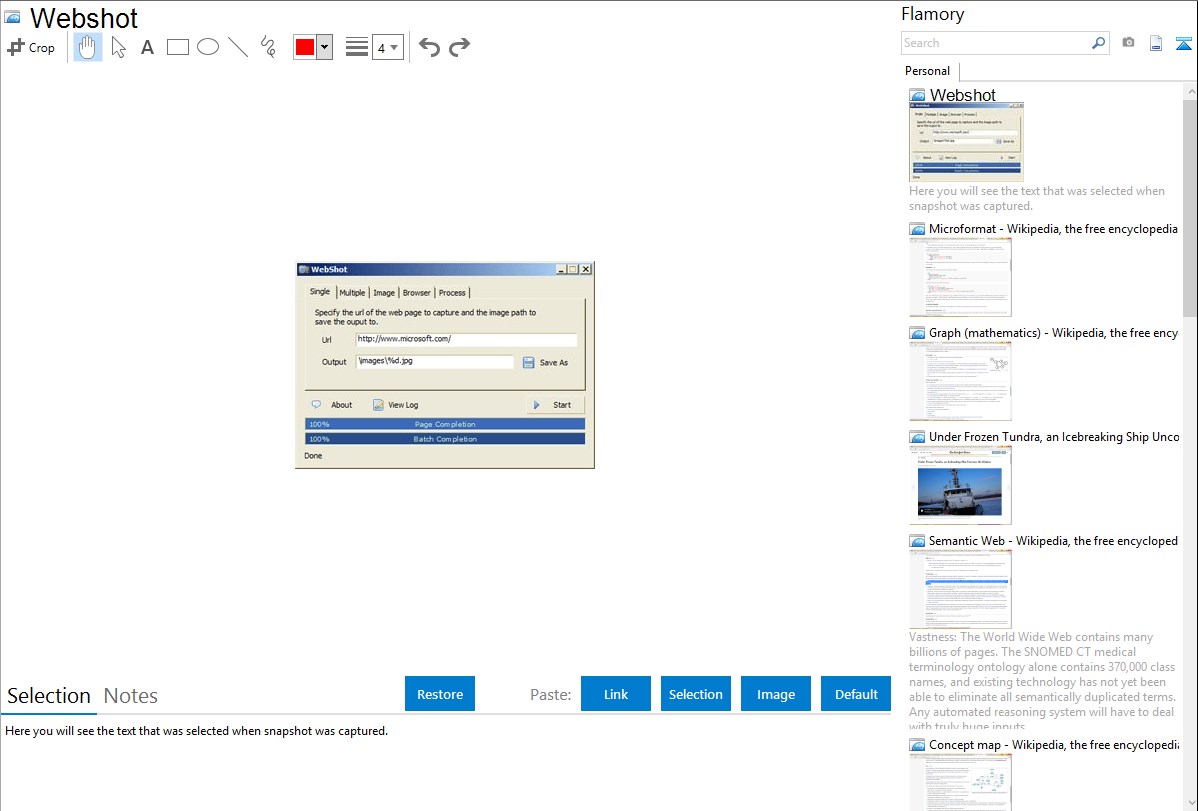Select the text annotation tool
Image resolution: width=1198 pixels, height=811 pixels.
pyautogui.click(x=147, y=47)
